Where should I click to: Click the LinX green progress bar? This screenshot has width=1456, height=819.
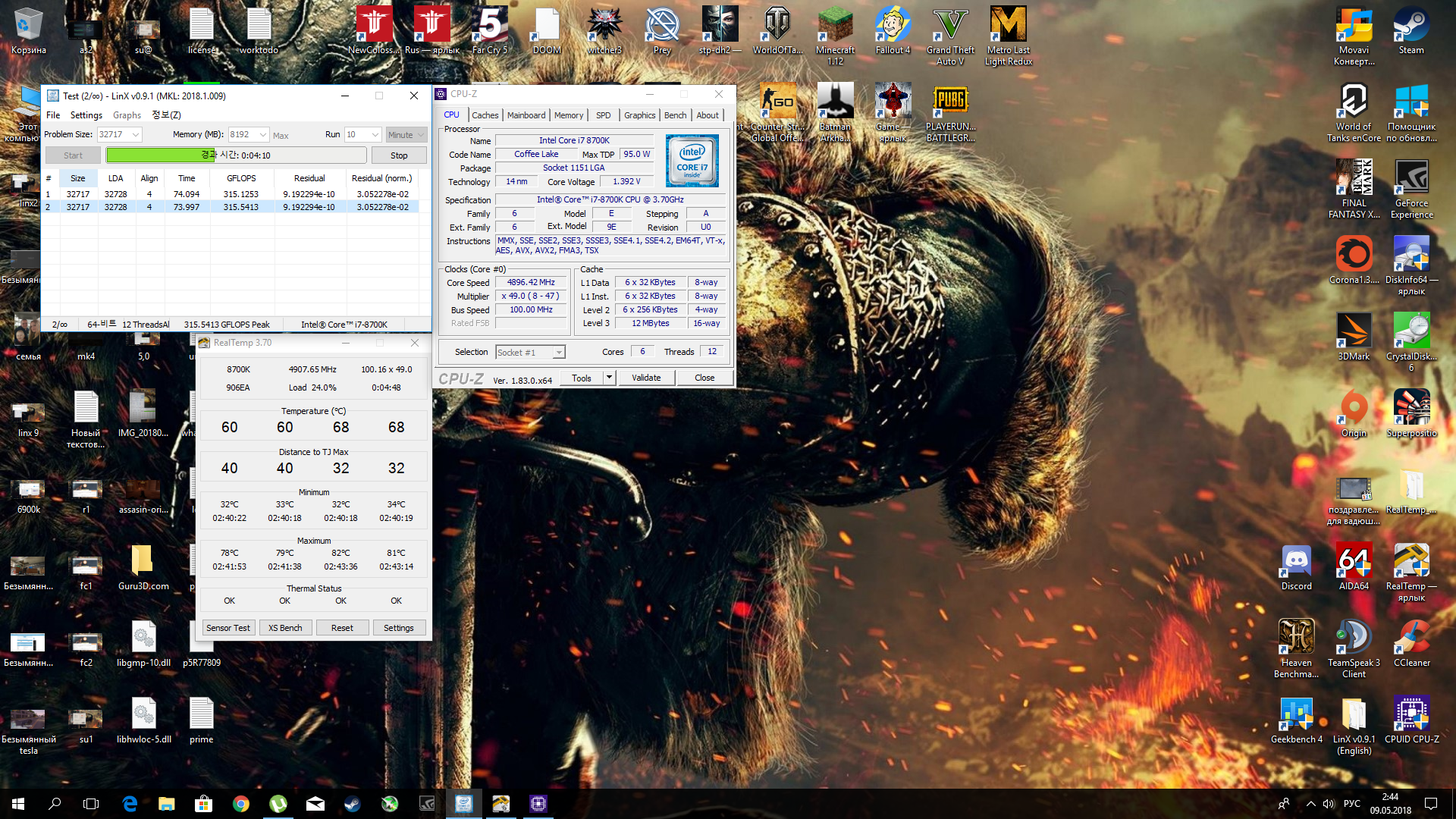pos(161,155)
